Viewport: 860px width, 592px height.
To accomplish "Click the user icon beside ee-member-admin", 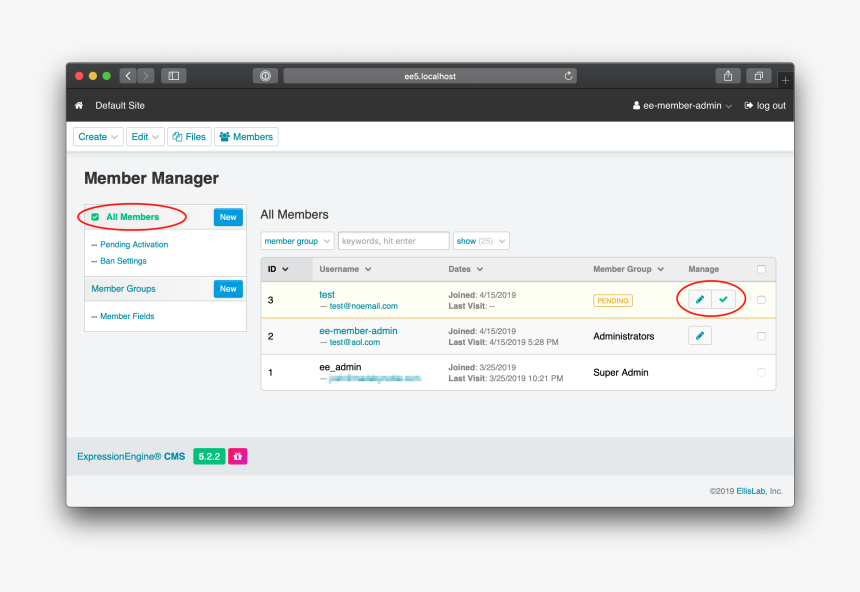I will (636, 105).
